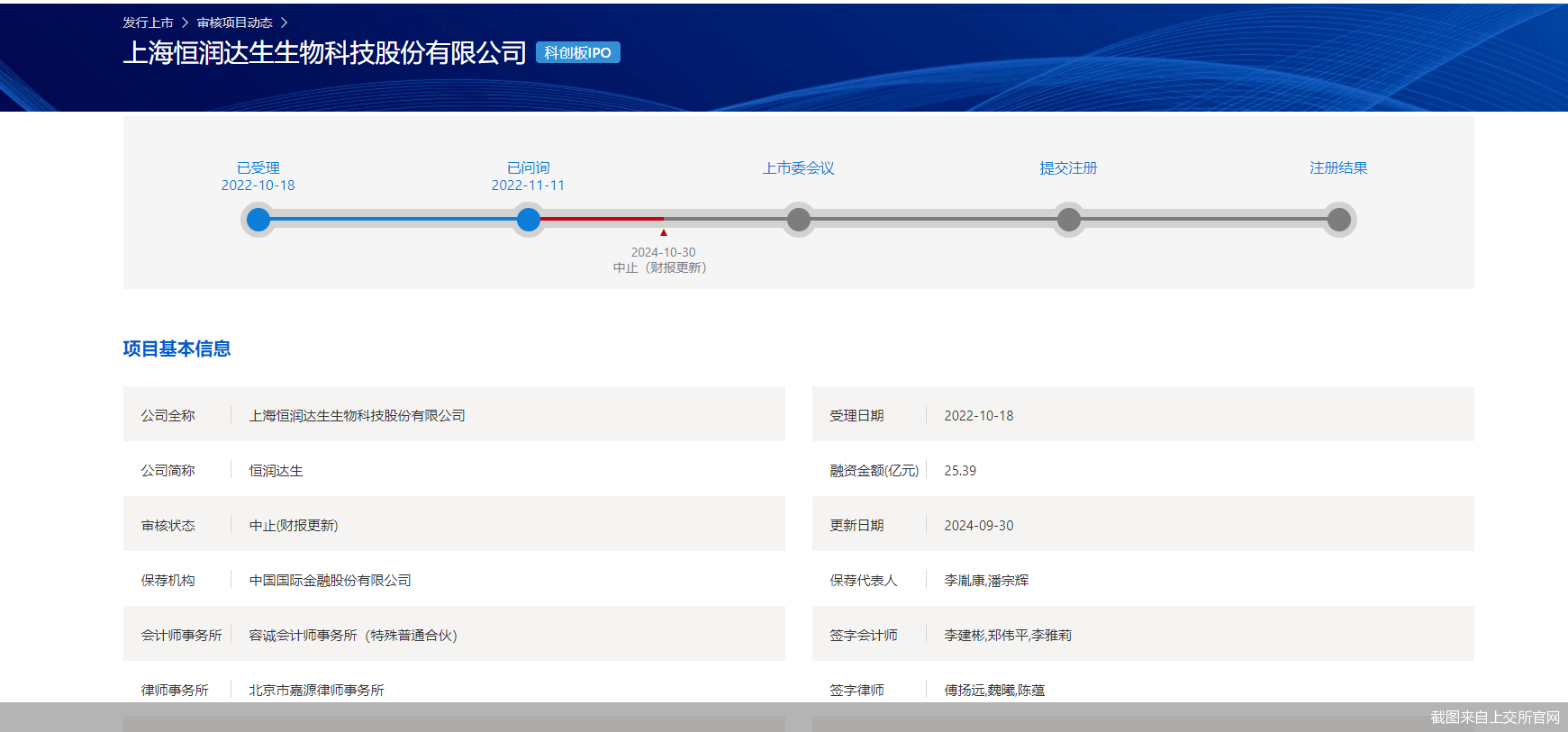Click the 已受理 timeline node circle

258,220
